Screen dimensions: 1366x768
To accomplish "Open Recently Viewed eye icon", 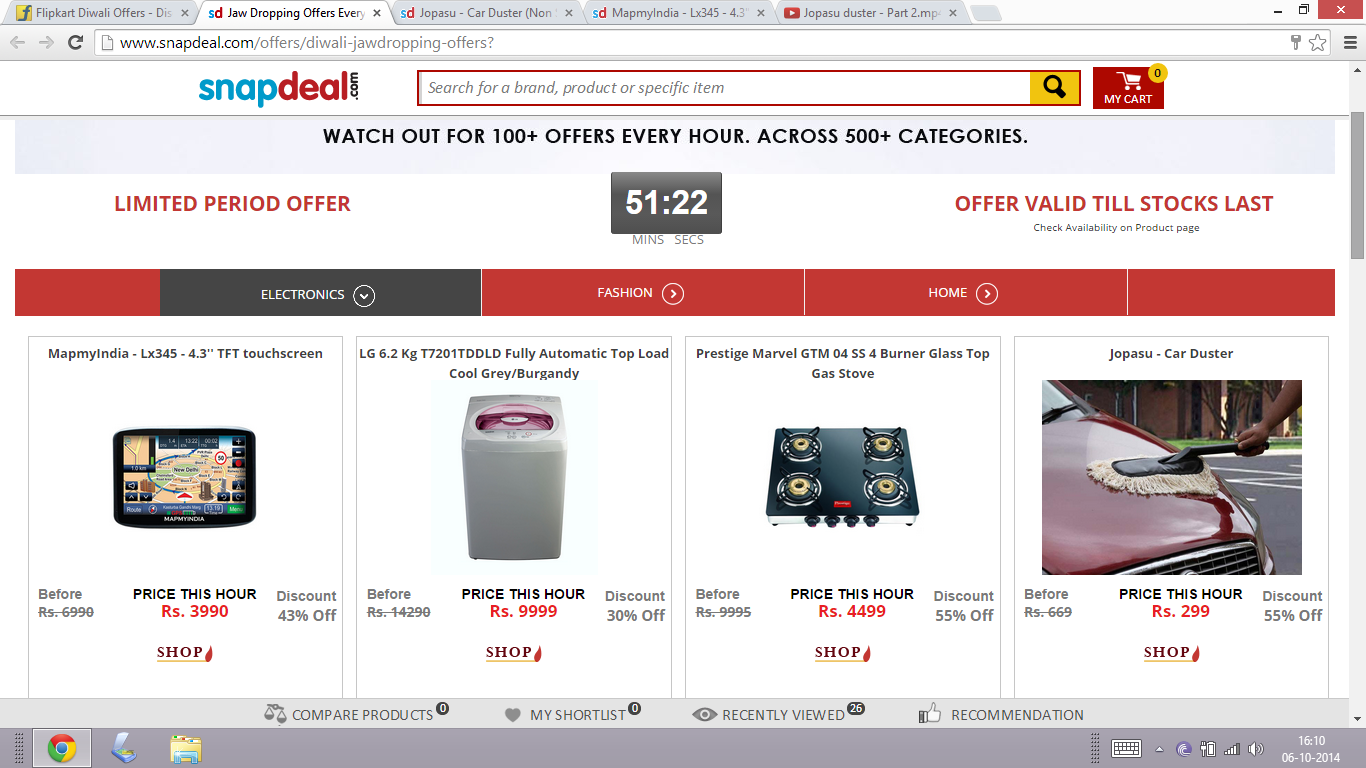I will (705, 715).
